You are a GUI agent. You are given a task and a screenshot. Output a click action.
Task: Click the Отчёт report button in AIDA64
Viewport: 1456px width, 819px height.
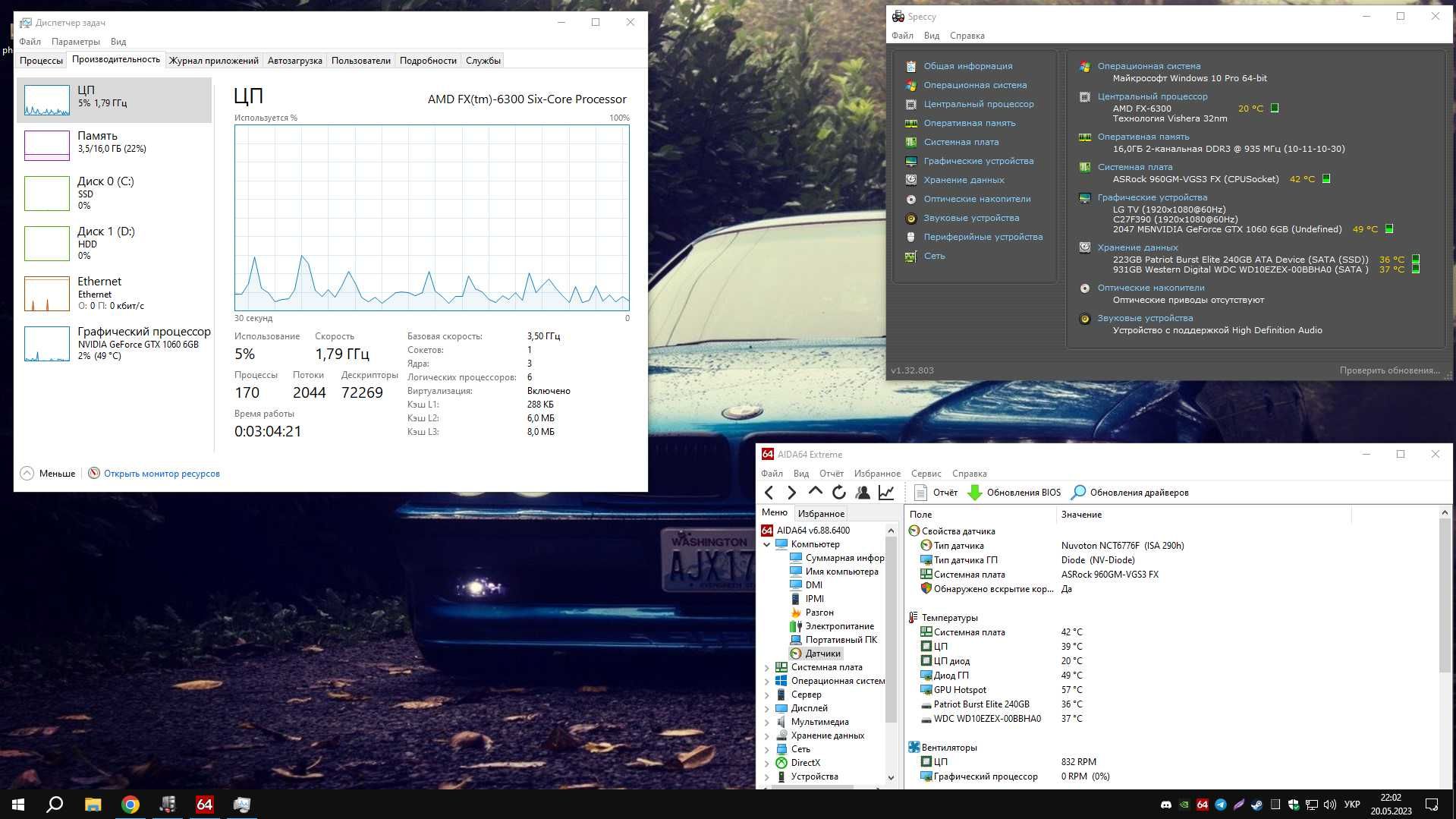936,493
